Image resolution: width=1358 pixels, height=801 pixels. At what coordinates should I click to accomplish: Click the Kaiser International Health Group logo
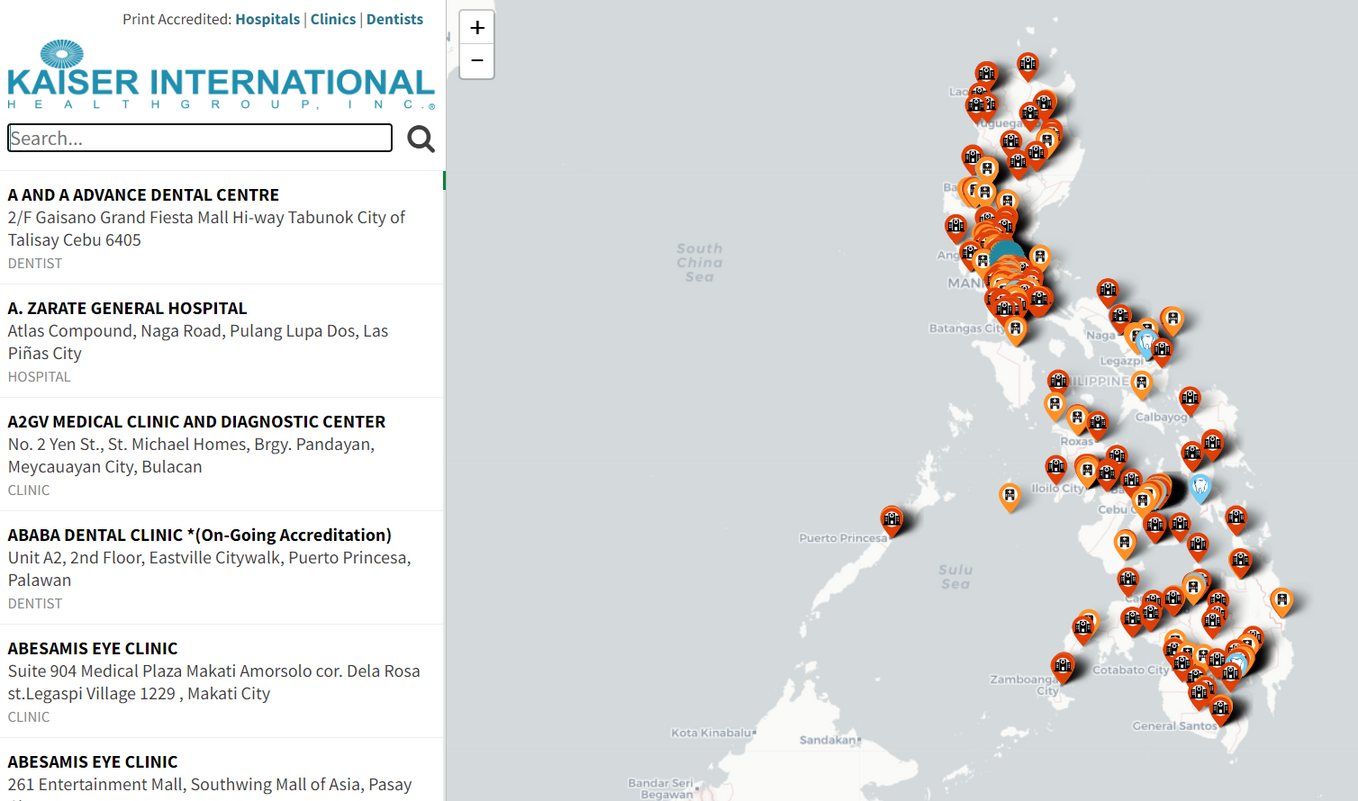tap(221, 75)
